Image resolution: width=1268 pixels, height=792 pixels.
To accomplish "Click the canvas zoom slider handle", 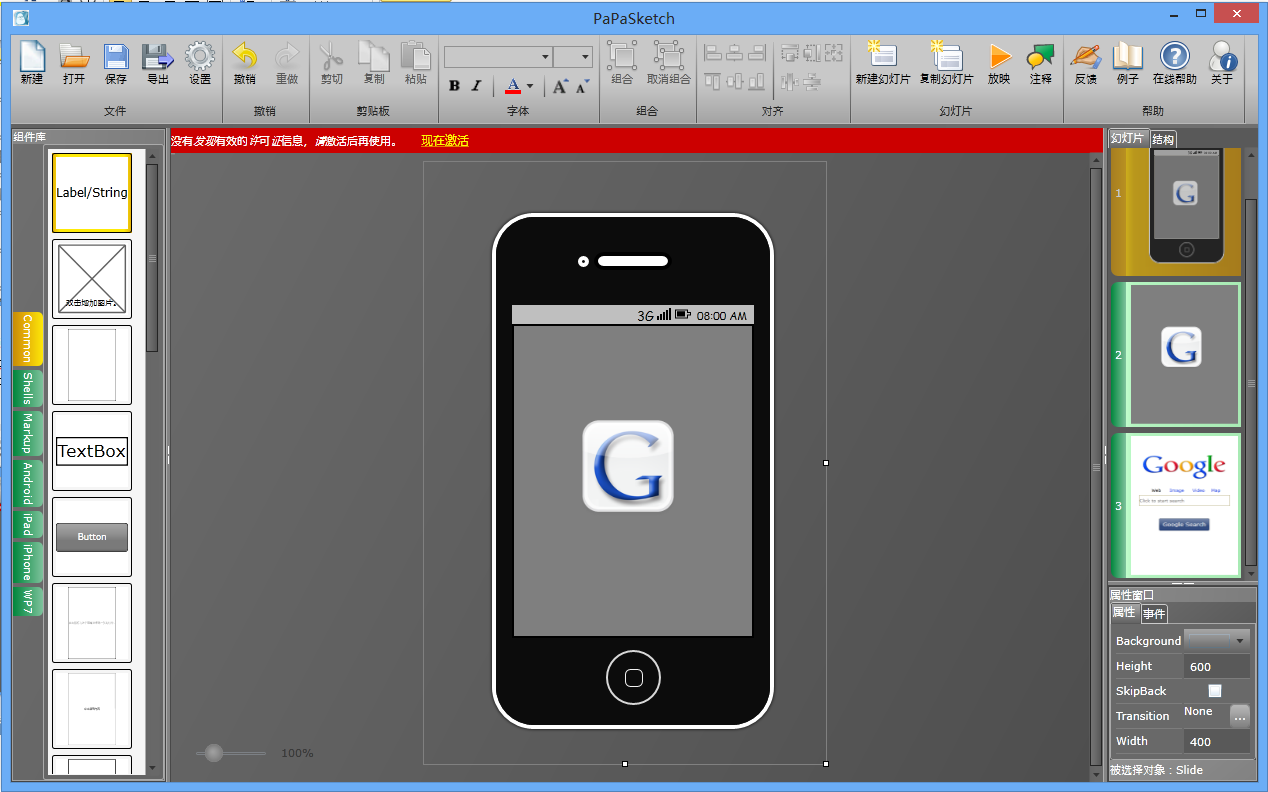I will tap(213, 753).
